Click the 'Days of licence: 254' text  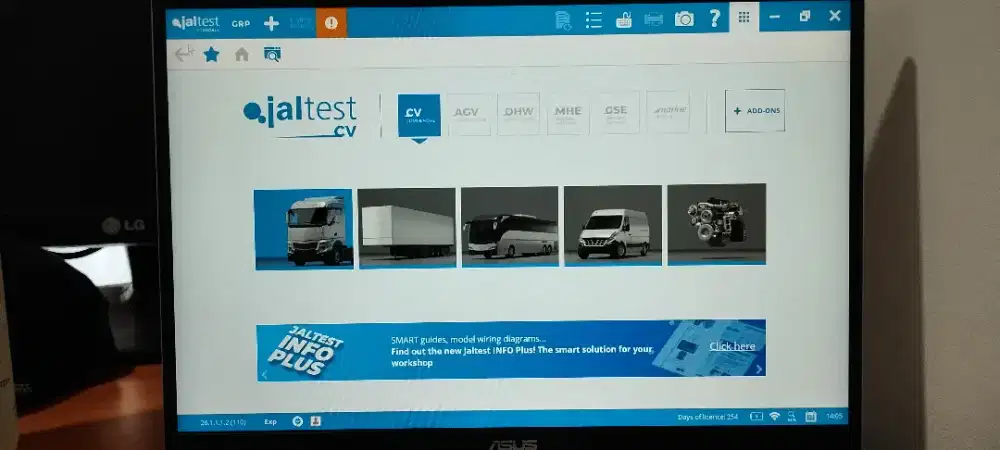pos(708,417)
